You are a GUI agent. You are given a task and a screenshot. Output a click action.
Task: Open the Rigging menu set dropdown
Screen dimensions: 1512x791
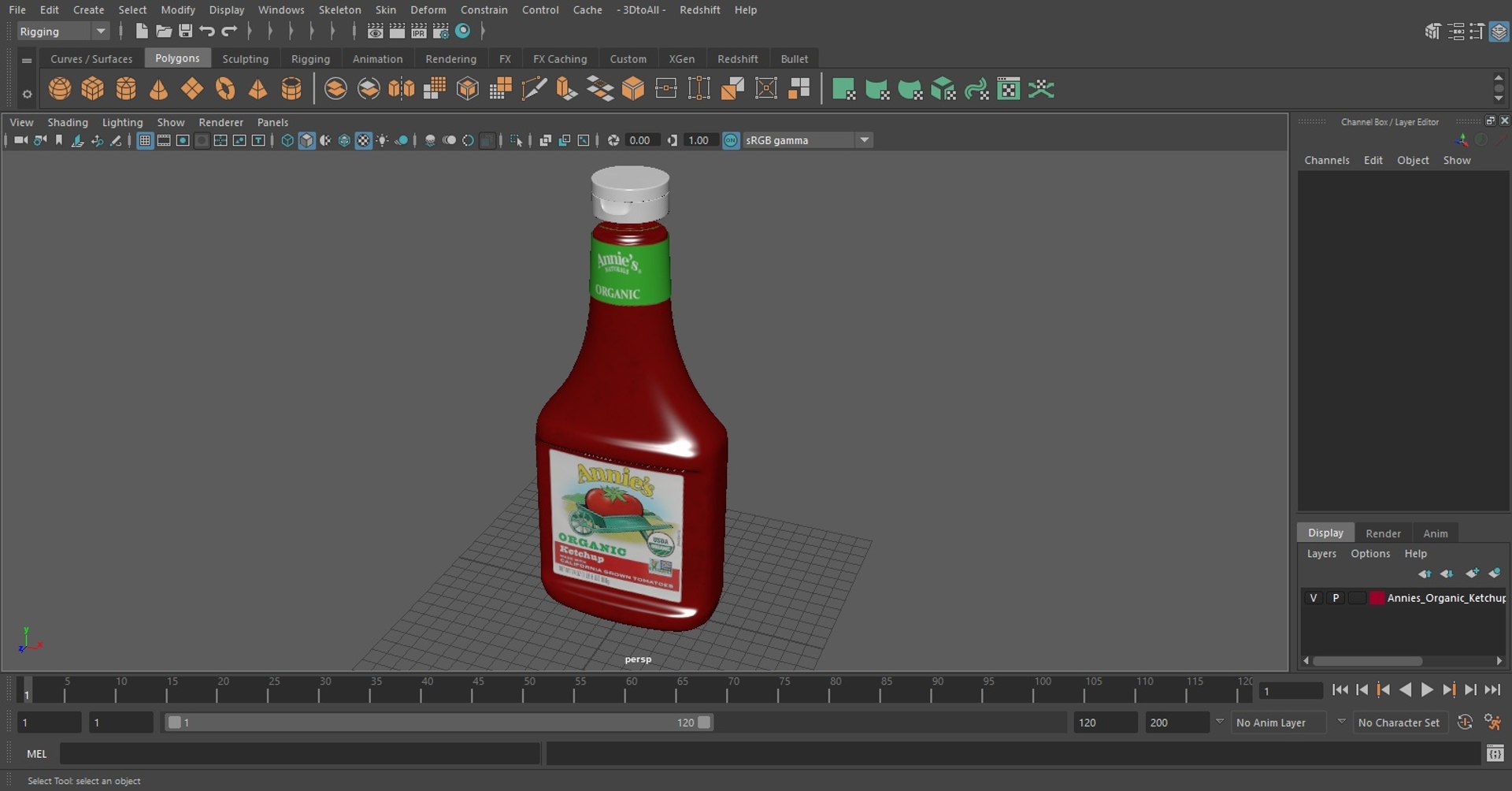pyautogui.click(x=63, y=32)
